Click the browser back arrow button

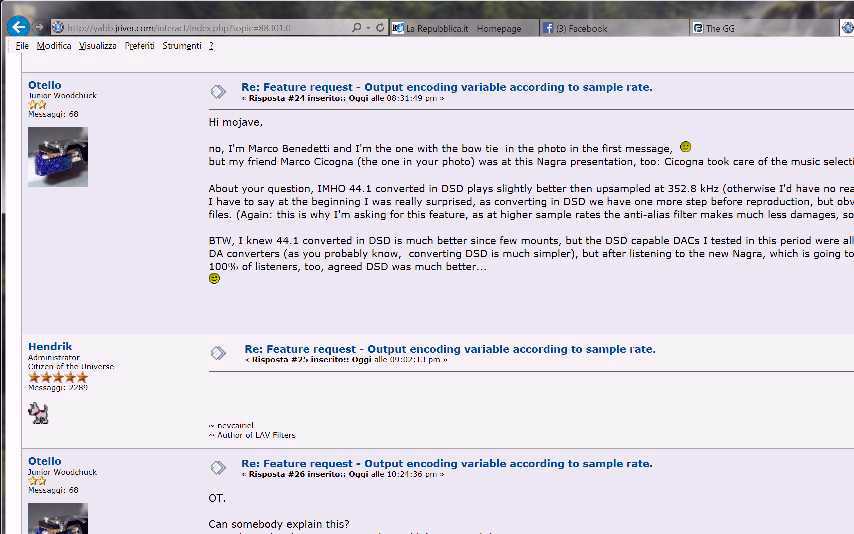click(19, 26)
